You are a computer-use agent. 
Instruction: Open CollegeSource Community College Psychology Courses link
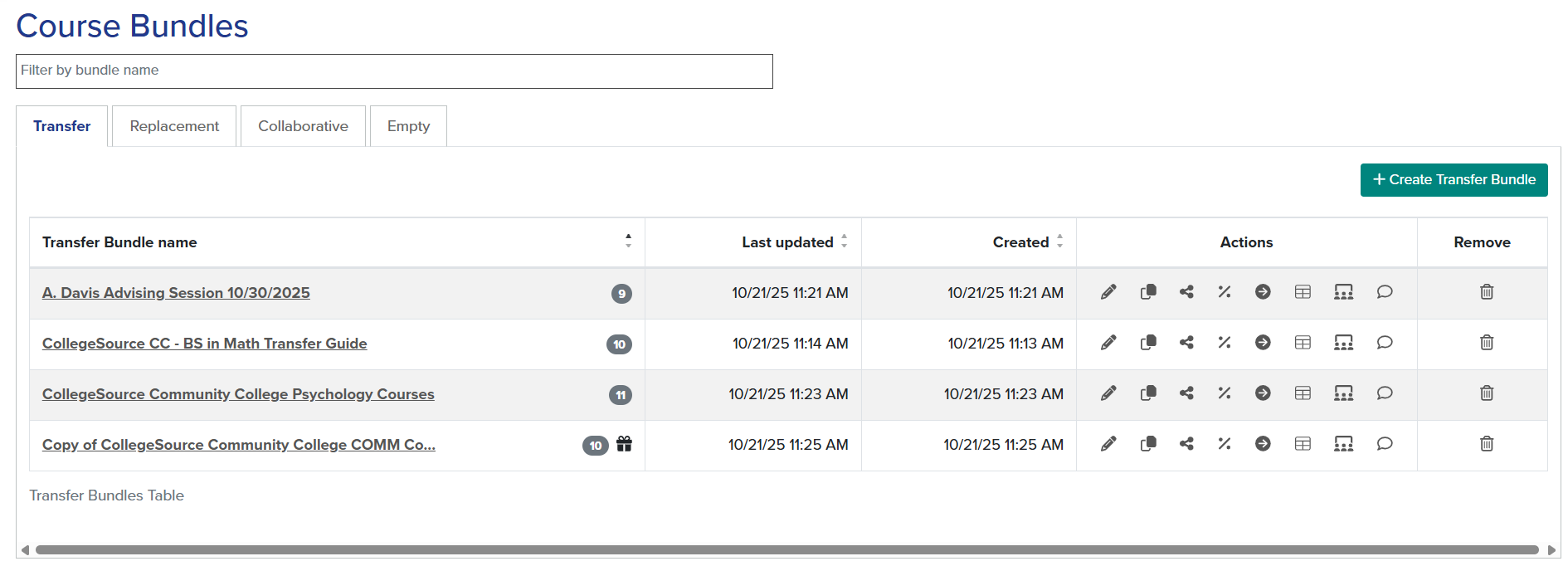[x=238, y=394]
